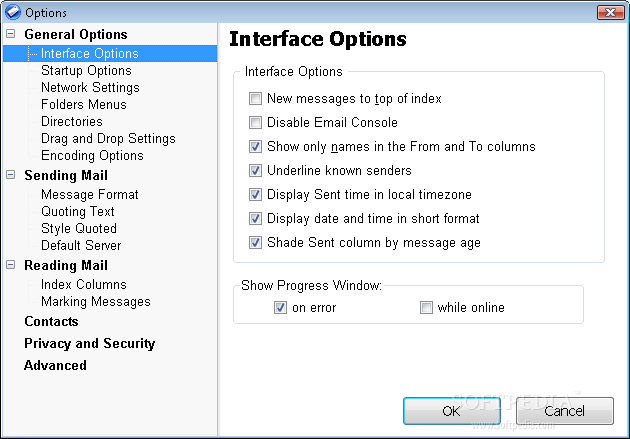The height and width of the screenshot is (439, 630).
Task: Open the Advanced category
Action: coord(55,365)
